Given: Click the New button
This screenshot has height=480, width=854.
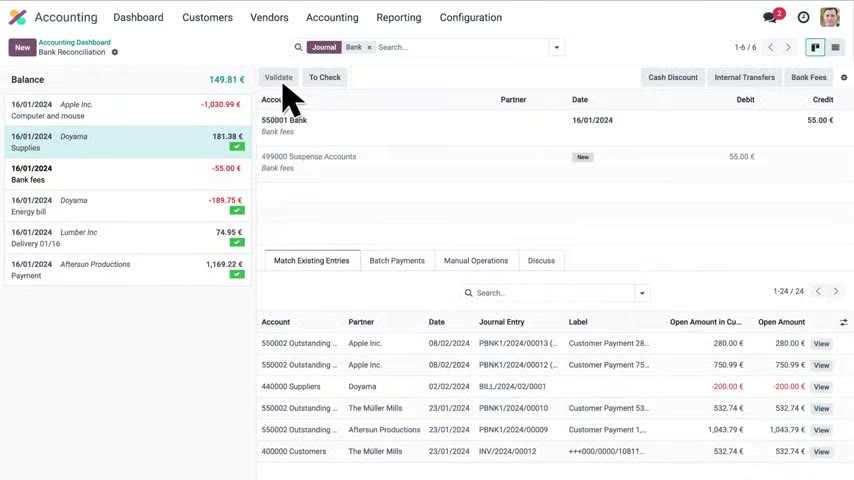Looking at the screenshot, I should (22, 47).
